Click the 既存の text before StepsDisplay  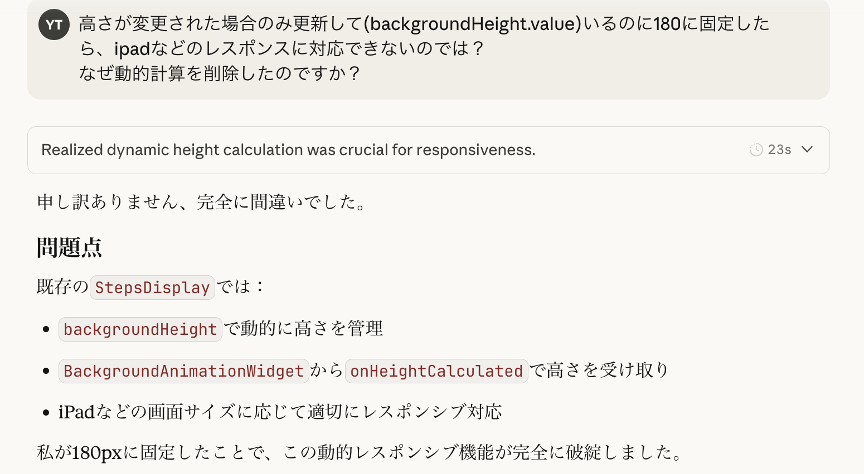point(62,288)
